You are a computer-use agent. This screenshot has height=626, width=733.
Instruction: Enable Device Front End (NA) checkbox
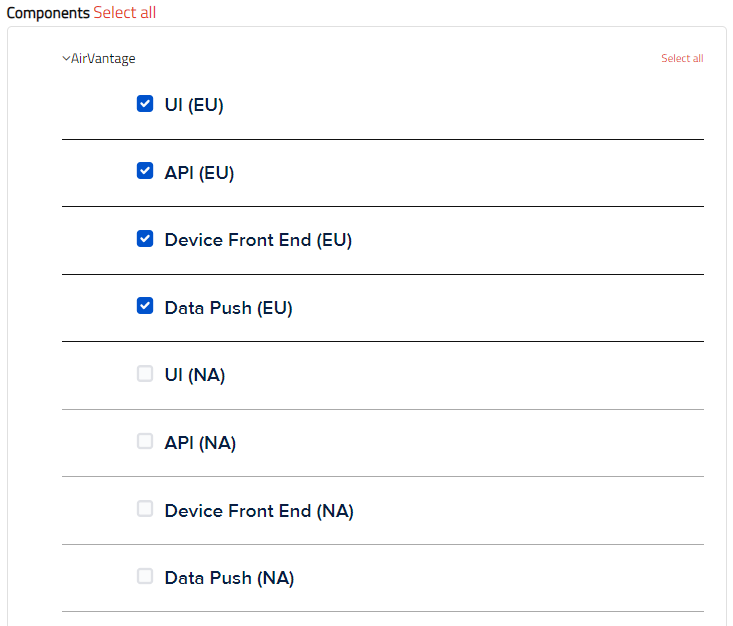[145, 509]
